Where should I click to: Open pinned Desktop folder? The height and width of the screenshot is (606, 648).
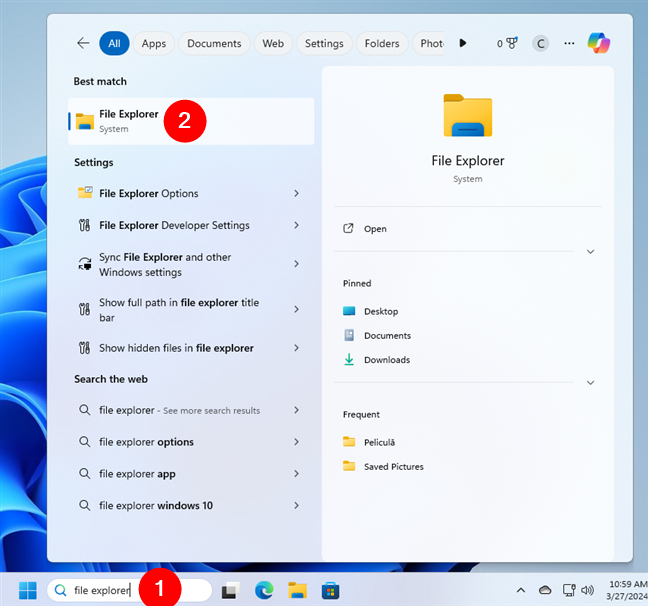[x=371, y=311]
